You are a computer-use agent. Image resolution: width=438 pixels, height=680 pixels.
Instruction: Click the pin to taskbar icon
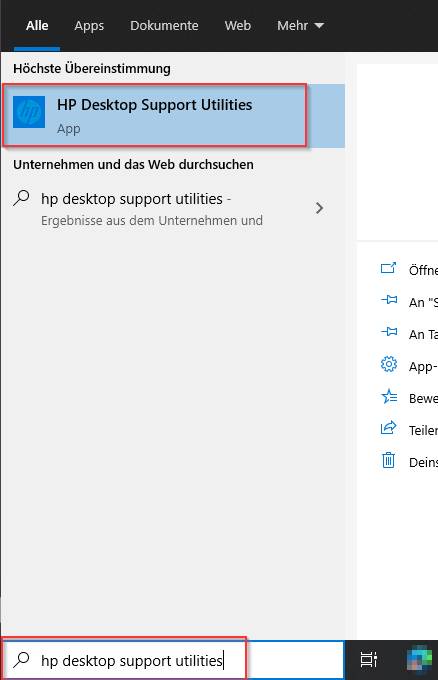[389, 332]
